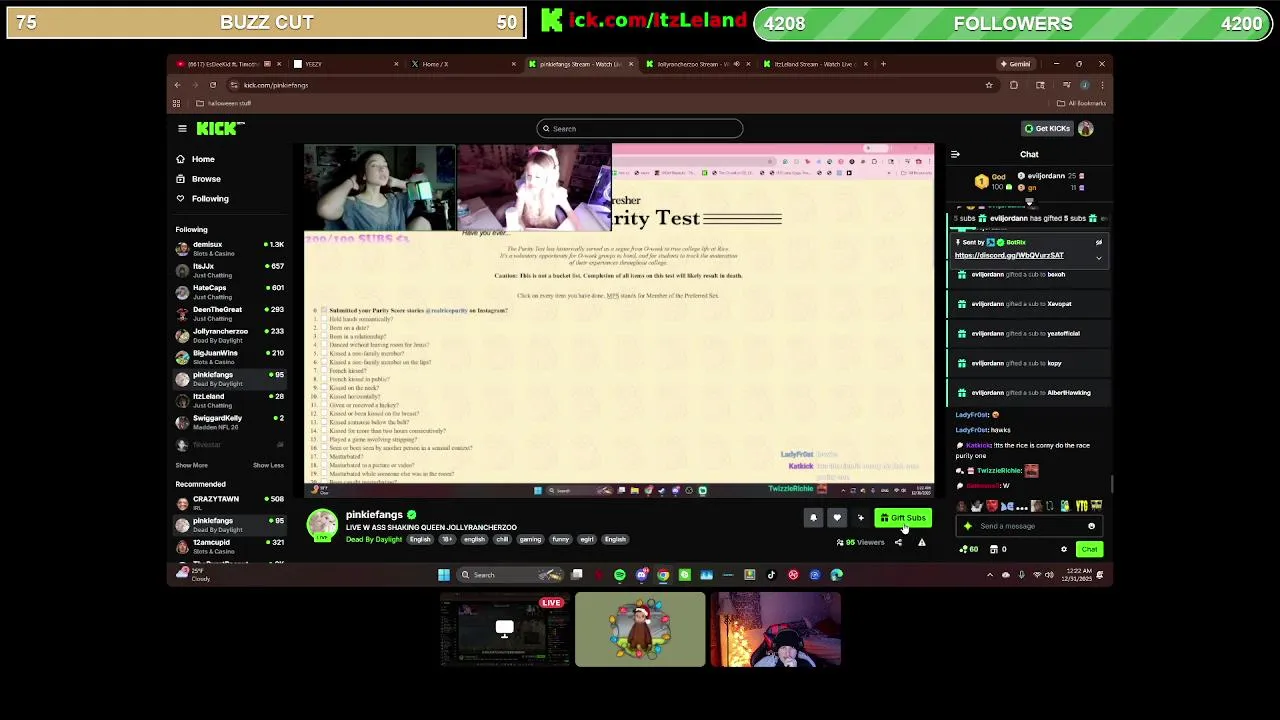Click the Gift Subs button
Screen dimensions: 1280x720
(903, 518)
